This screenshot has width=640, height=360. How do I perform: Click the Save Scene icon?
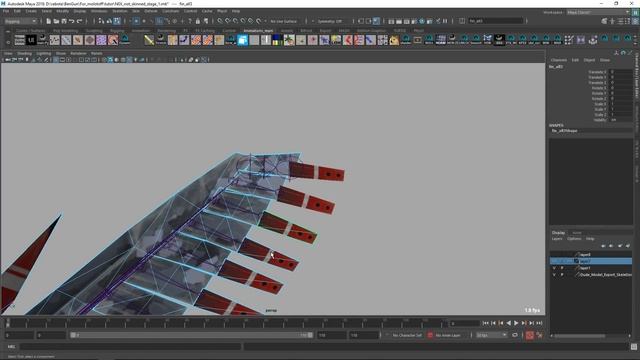pyautogui.click(x=64, y=21)
